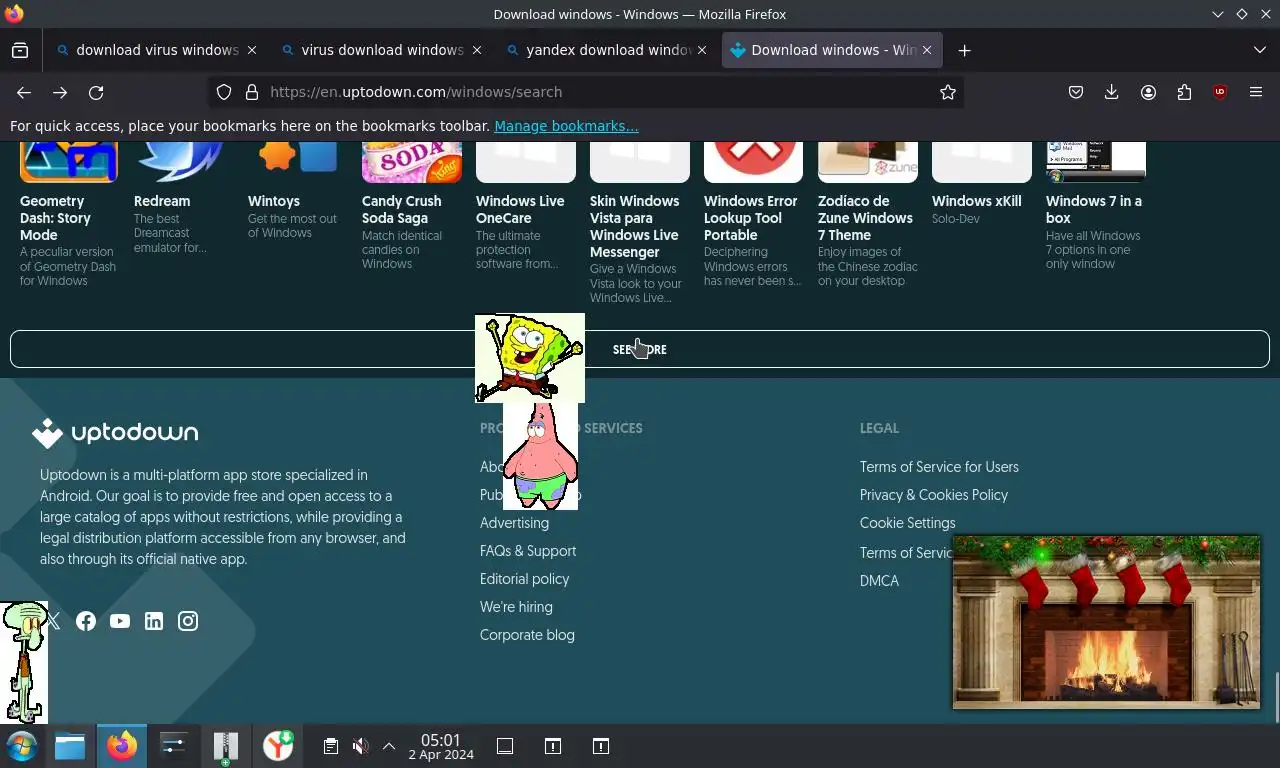Screen dimensions: 1280x768
Task: Open the Advertising footer link
Action: tap(514, 523)
